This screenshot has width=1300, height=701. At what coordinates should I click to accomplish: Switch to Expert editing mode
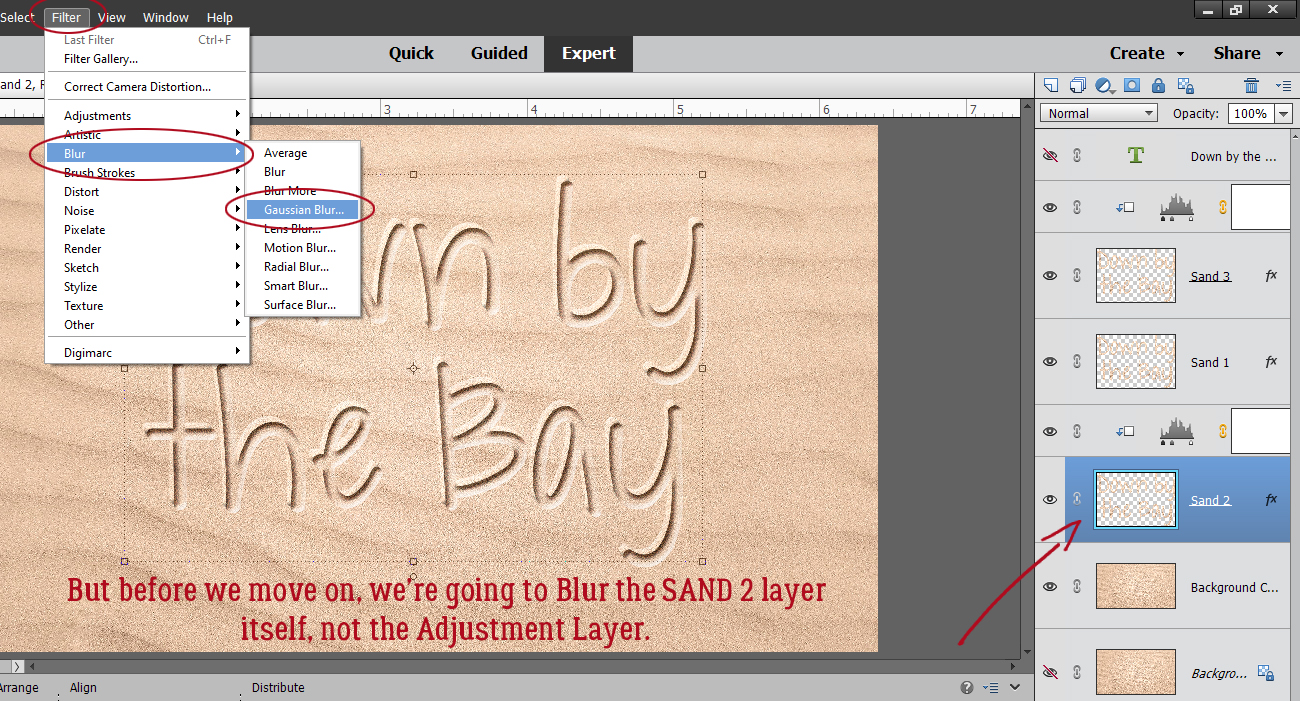tap(589, 53)
